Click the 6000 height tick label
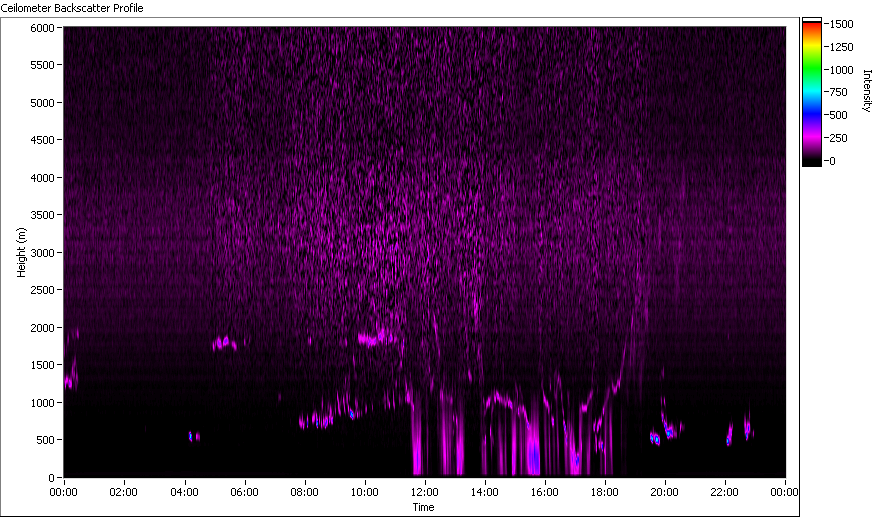 42,28
